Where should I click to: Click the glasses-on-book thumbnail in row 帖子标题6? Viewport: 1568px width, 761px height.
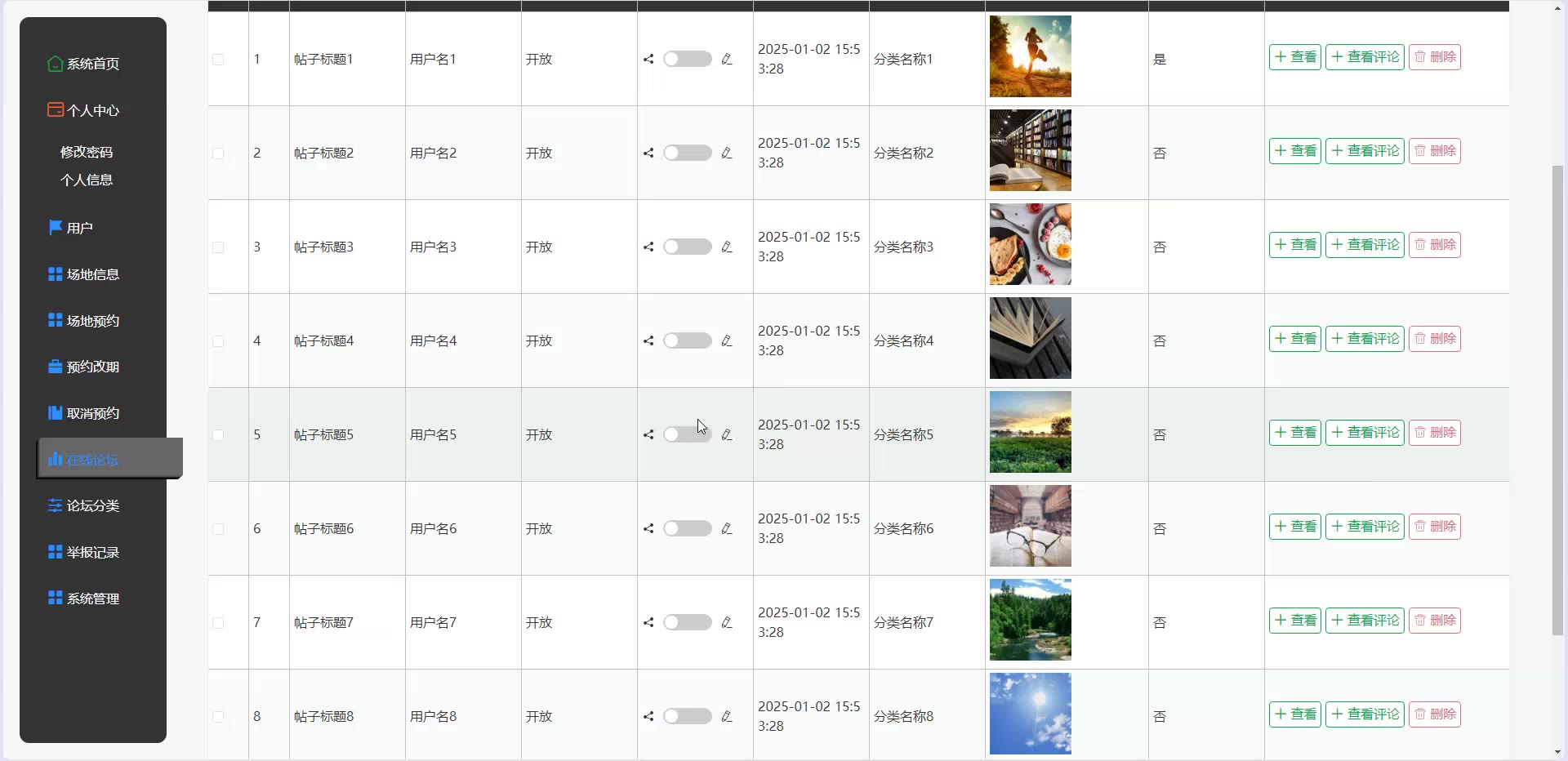coord(1031,526)
